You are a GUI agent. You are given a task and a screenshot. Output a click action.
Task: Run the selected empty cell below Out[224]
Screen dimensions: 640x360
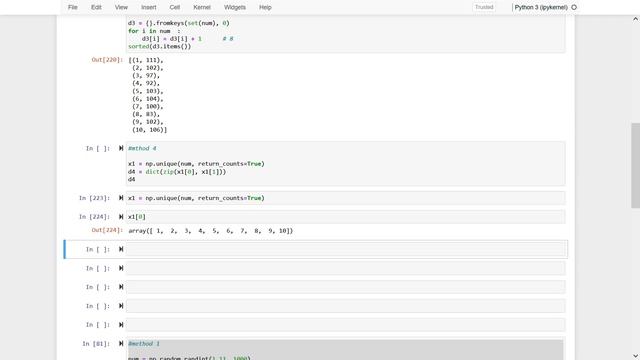coord(121,249)
